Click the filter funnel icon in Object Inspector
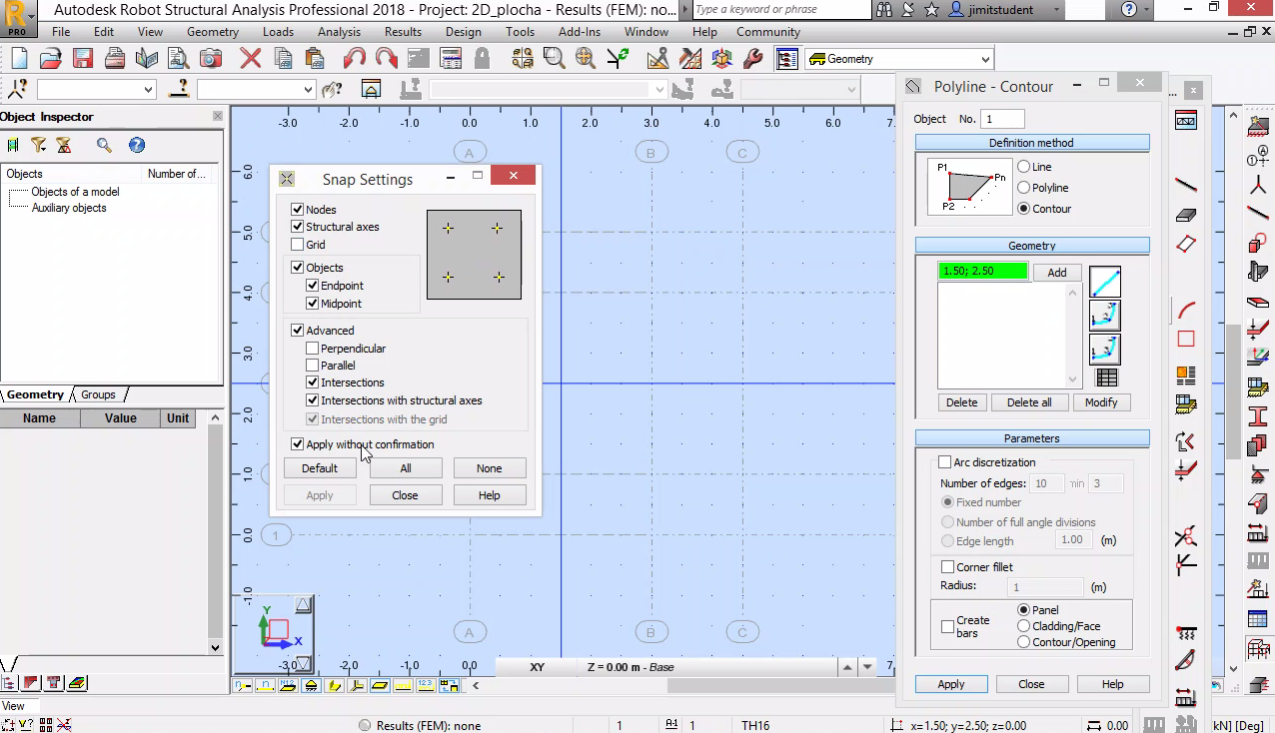Viewport: 1275px width, 733px height. tap(38, 145)
